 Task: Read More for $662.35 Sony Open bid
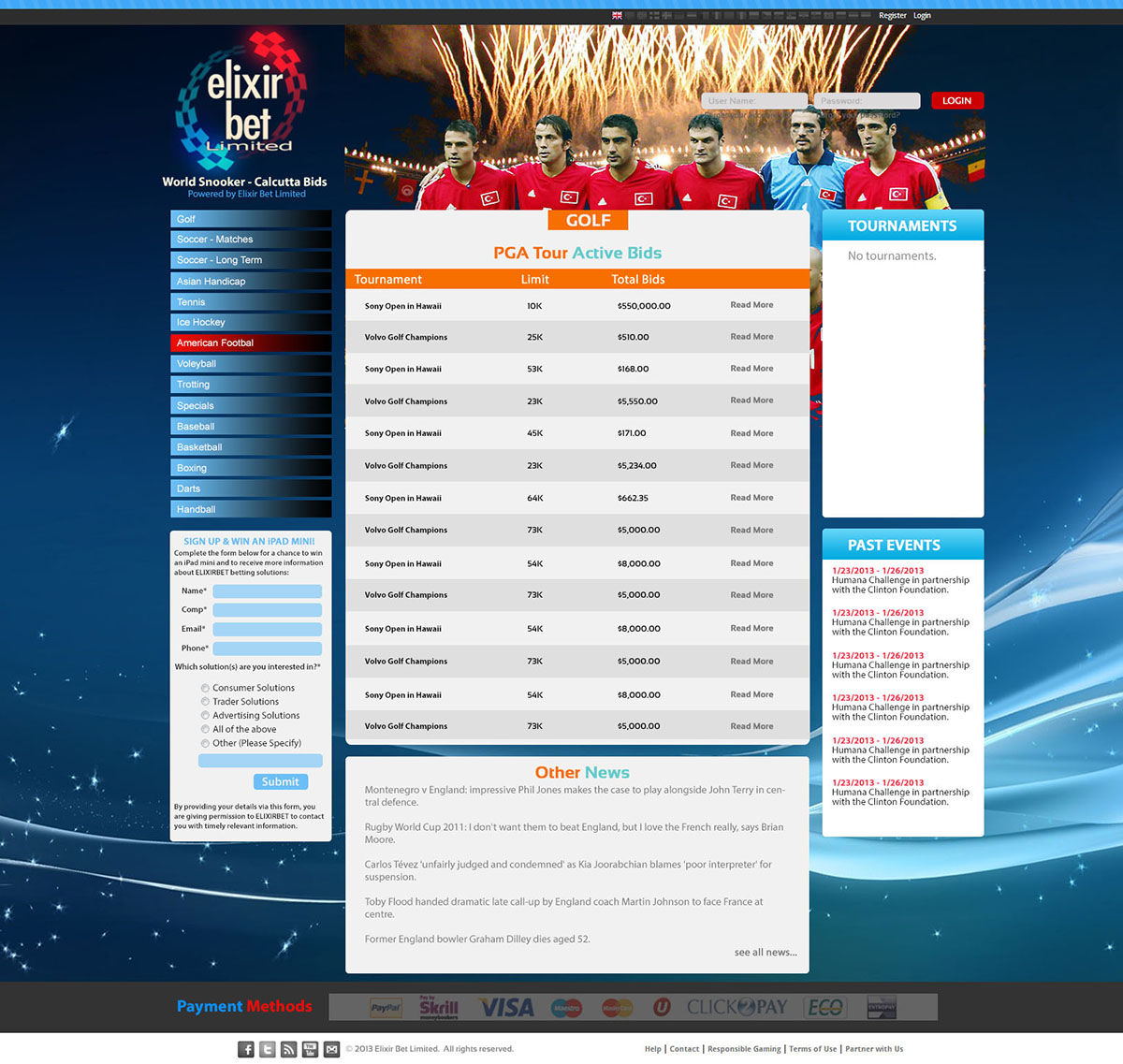tap(752, 498)
